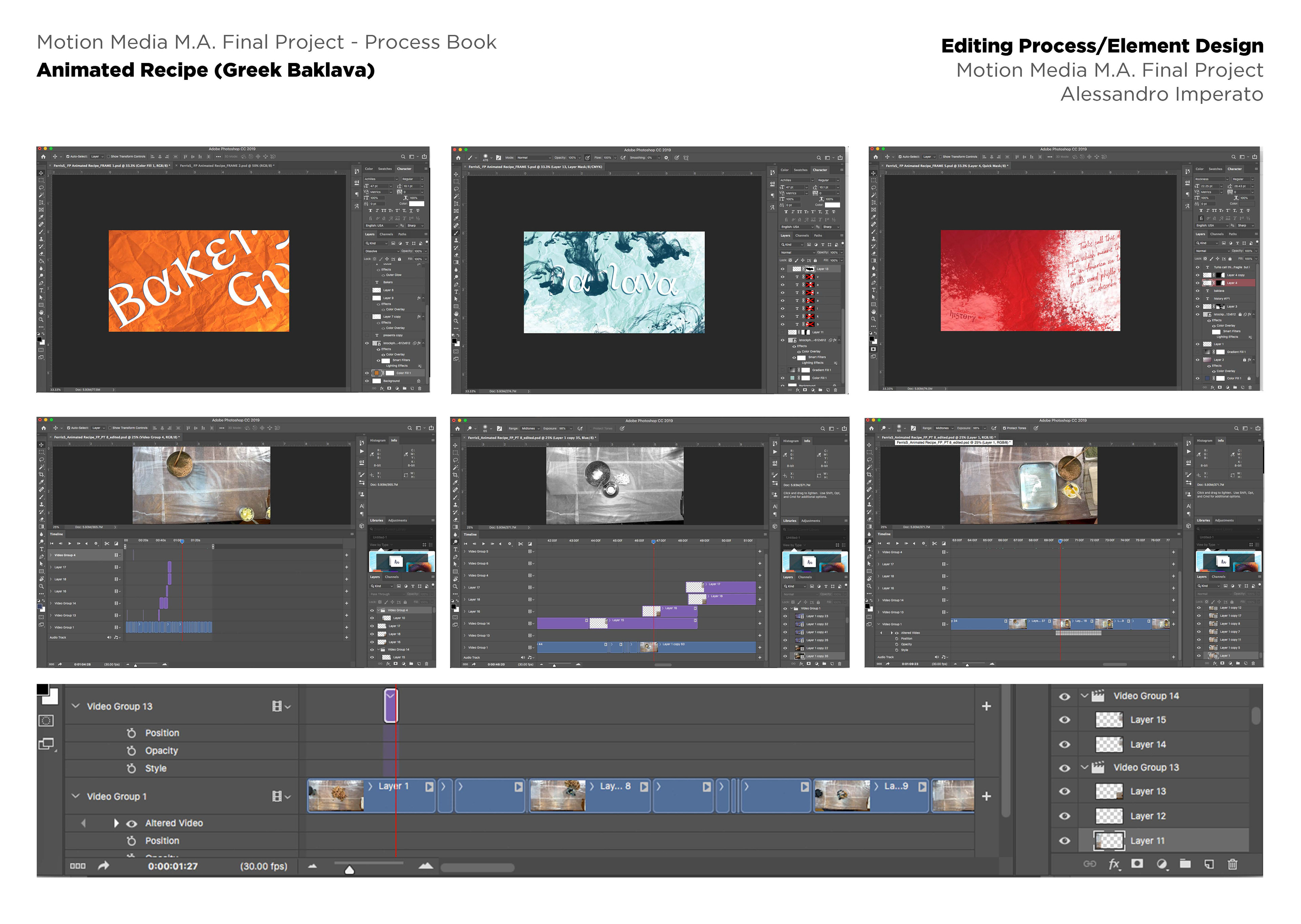This screenshot has width=1301, height=924.
Task: Click the Render Video arrow icon
Action: [x=103, y=866]
